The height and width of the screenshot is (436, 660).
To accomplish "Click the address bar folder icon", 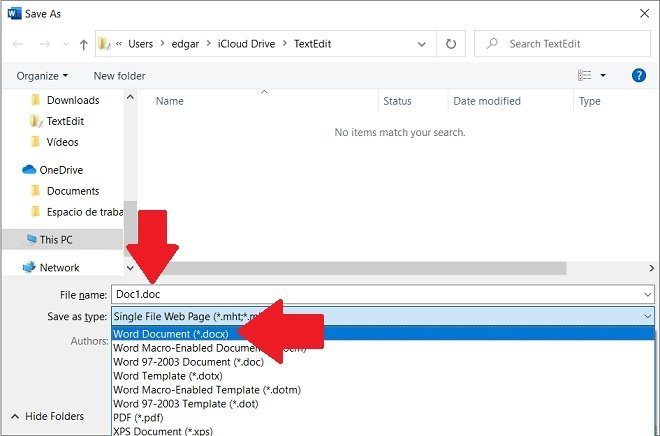I will point(104,43).
